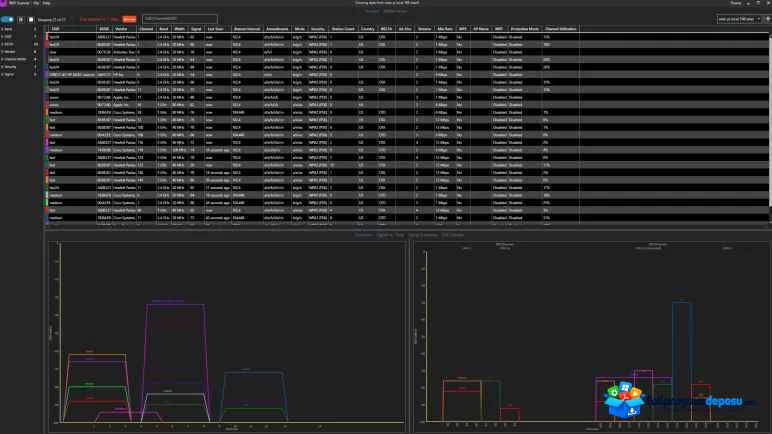Click the orange button beside the filter box
Viewport: 772px width, 434px height.
click(129, 19)
